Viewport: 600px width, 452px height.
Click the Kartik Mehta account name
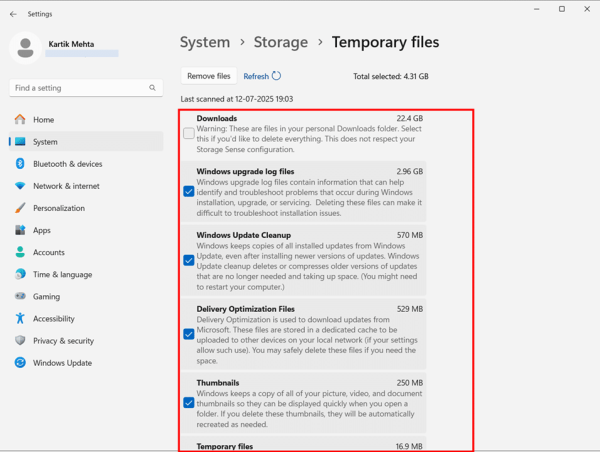tap(71, 44)
